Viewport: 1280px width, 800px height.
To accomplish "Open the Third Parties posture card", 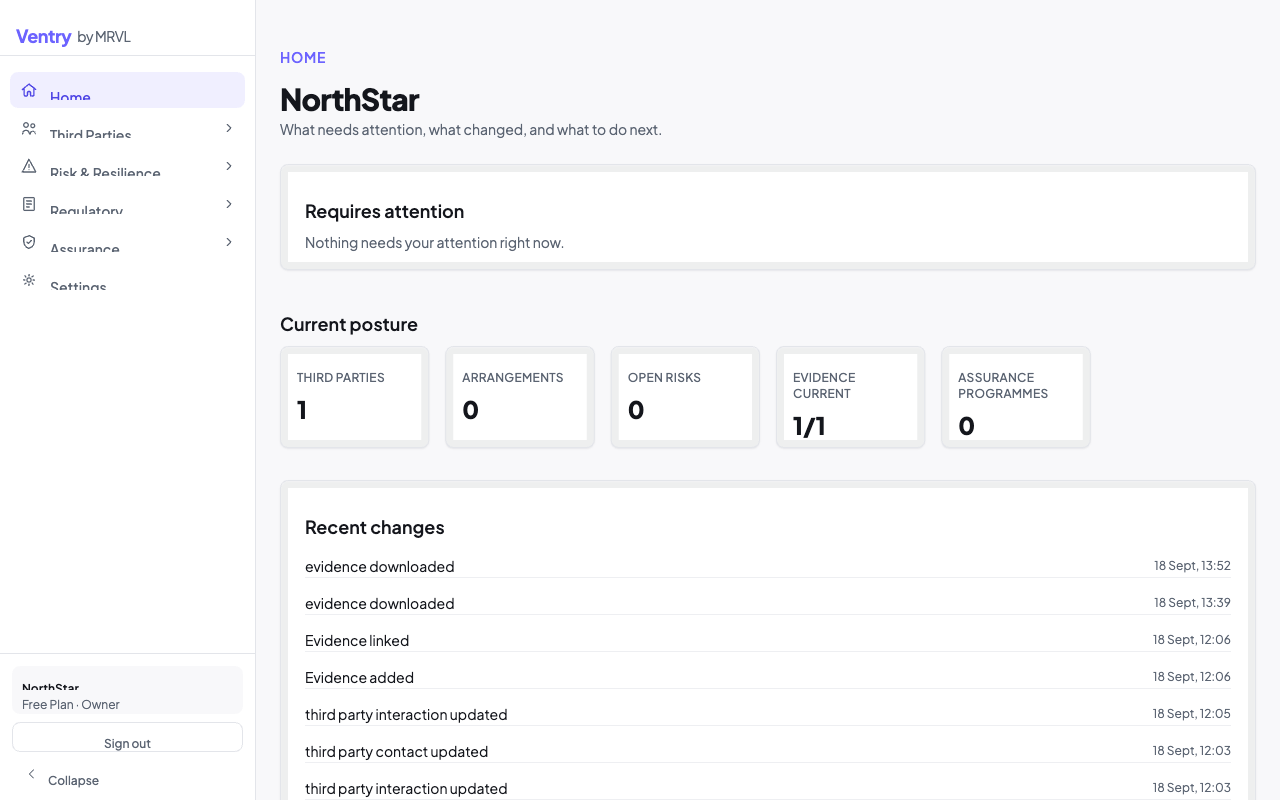I will pyautogui.click(x=355, y=397).
